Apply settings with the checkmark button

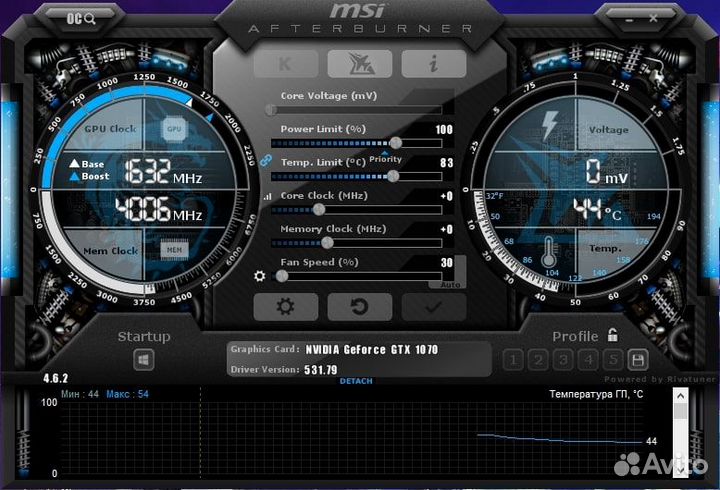tap(434, 307)
